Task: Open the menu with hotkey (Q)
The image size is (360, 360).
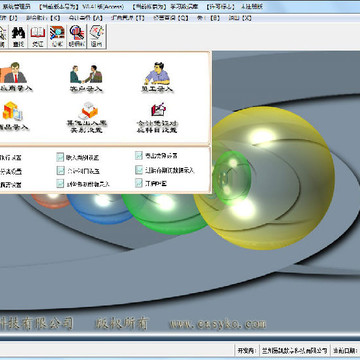Action: point(171,18)
